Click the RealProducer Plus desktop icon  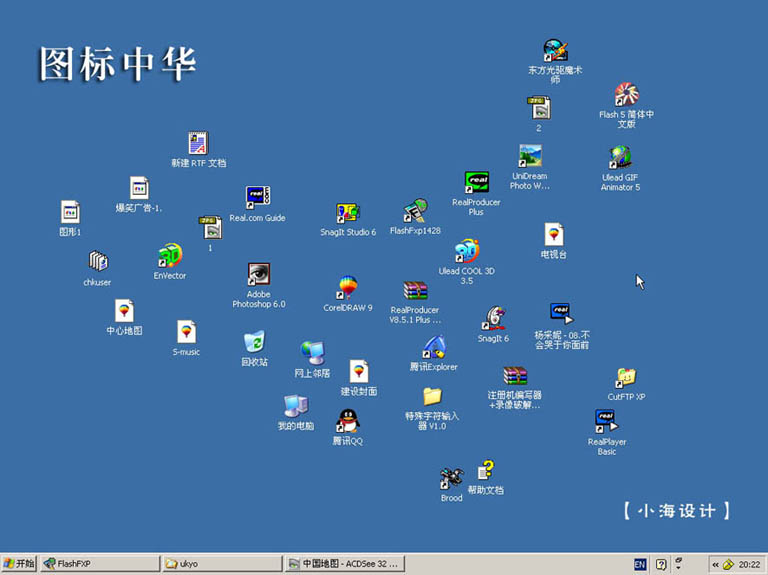point(476,183)
